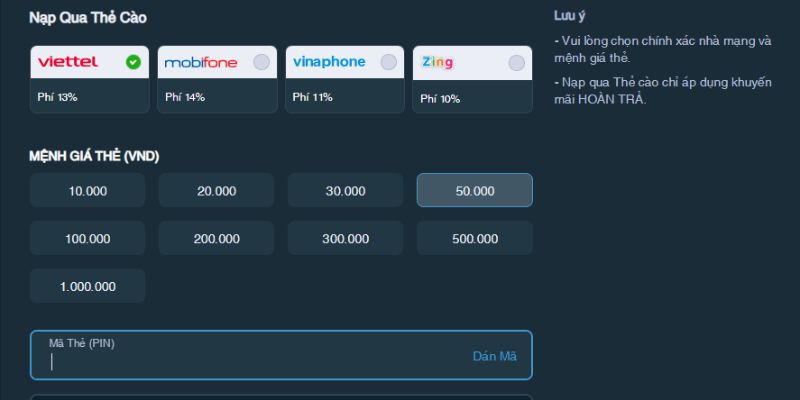Click the Mobifone carrier logo
This screenshot has height=400, width=800.
coord(201,63)
